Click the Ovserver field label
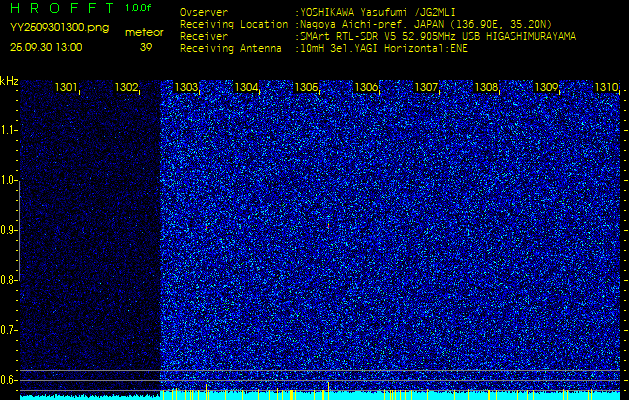This screenshot has height=400, width=629. pos(204,12)
